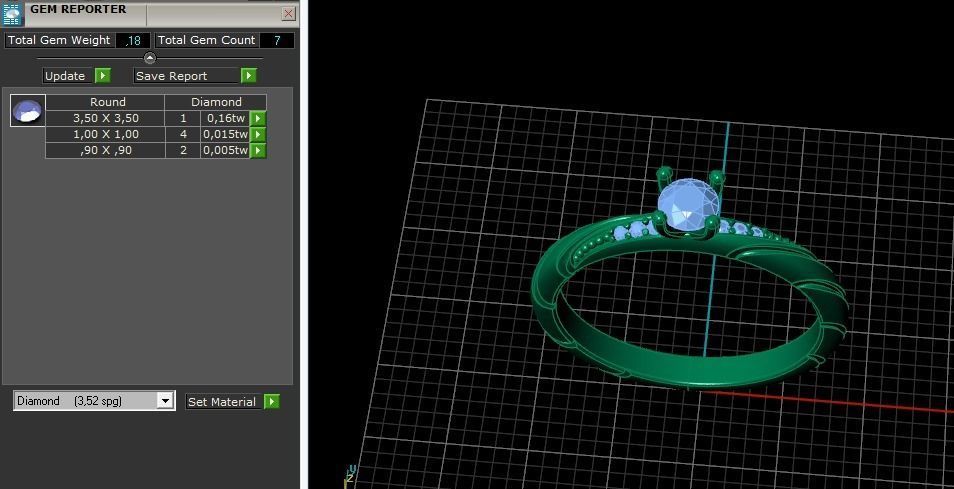Select the 3,50 X 3,50 gem row
This screenshot has width=954, height=489.
tap(156, 119)
